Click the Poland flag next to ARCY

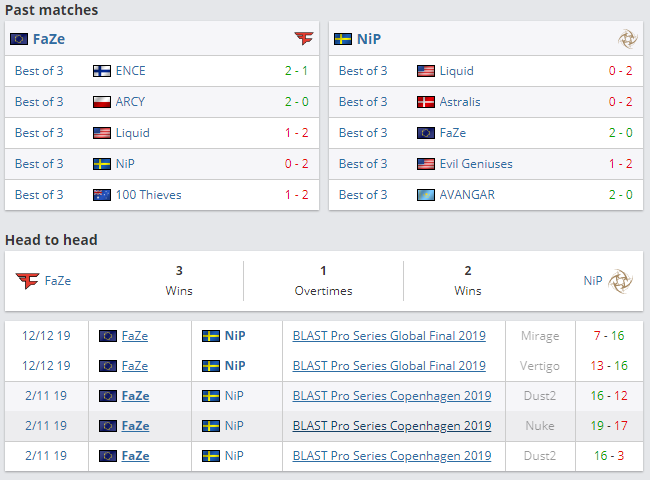[101, 102]
